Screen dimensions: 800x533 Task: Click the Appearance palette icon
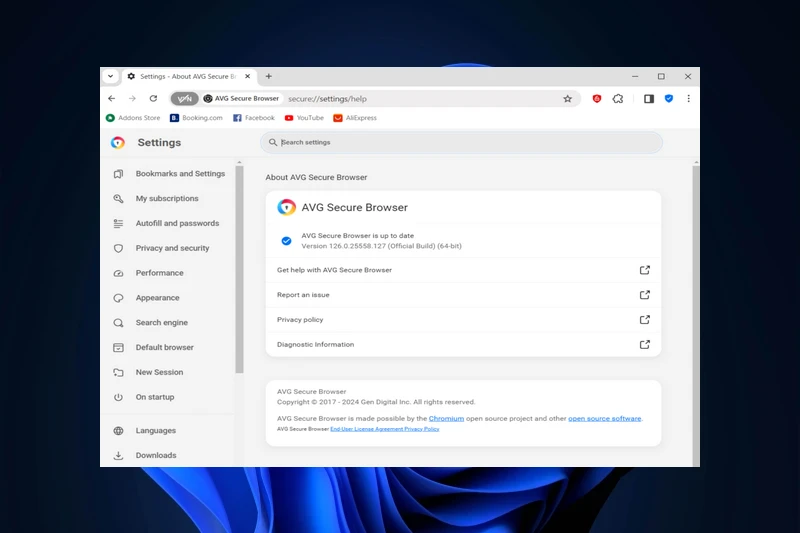pyautogui.click(x=118, y=298)
